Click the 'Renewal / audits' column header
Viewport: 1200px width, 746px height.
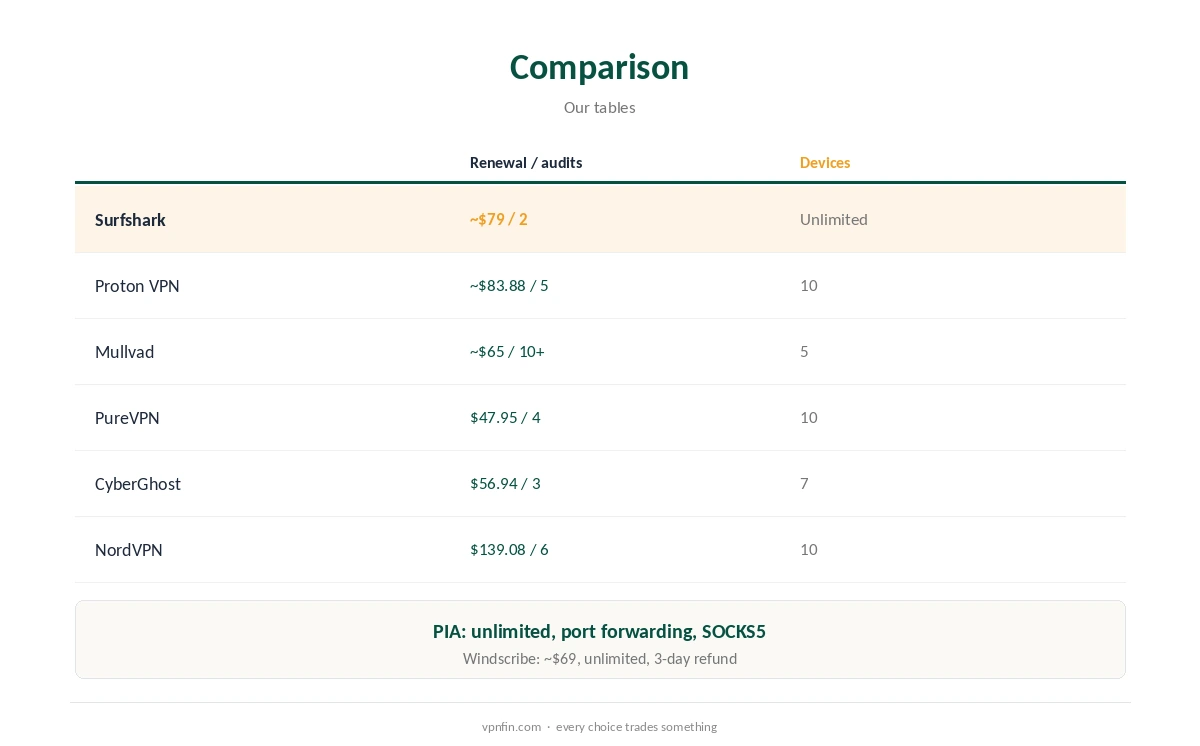point(526,162)
